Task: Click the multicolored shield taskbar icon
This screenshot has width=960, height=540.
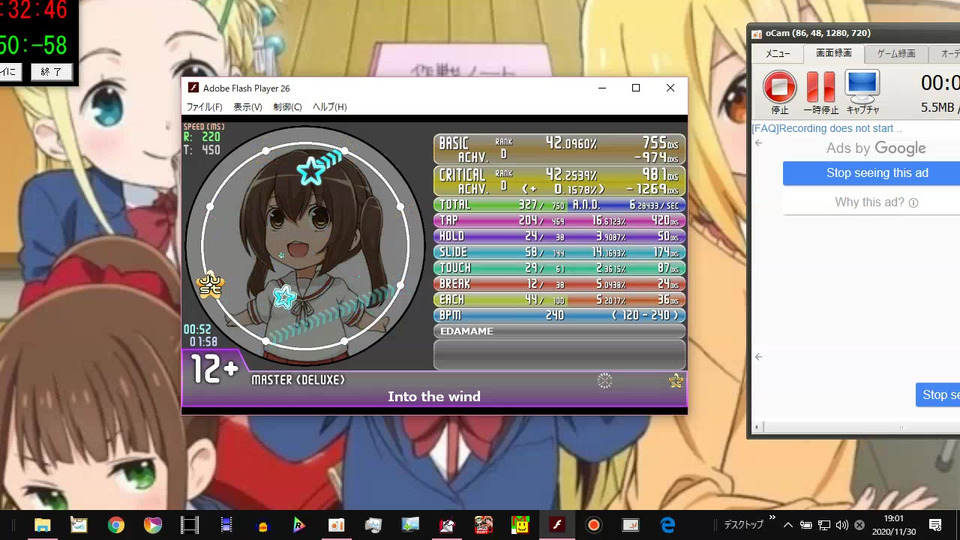Action: (x=152, y=525)
